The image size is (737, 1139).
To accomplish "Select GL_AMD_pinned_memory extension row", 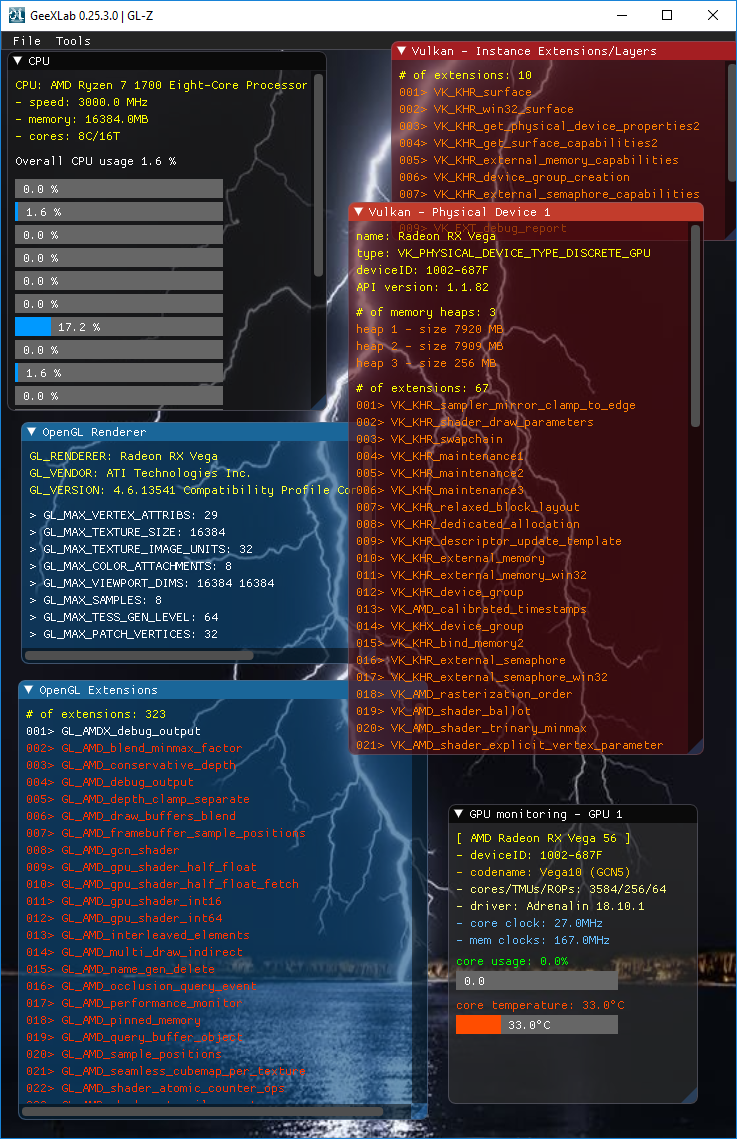I will 113,1020.
